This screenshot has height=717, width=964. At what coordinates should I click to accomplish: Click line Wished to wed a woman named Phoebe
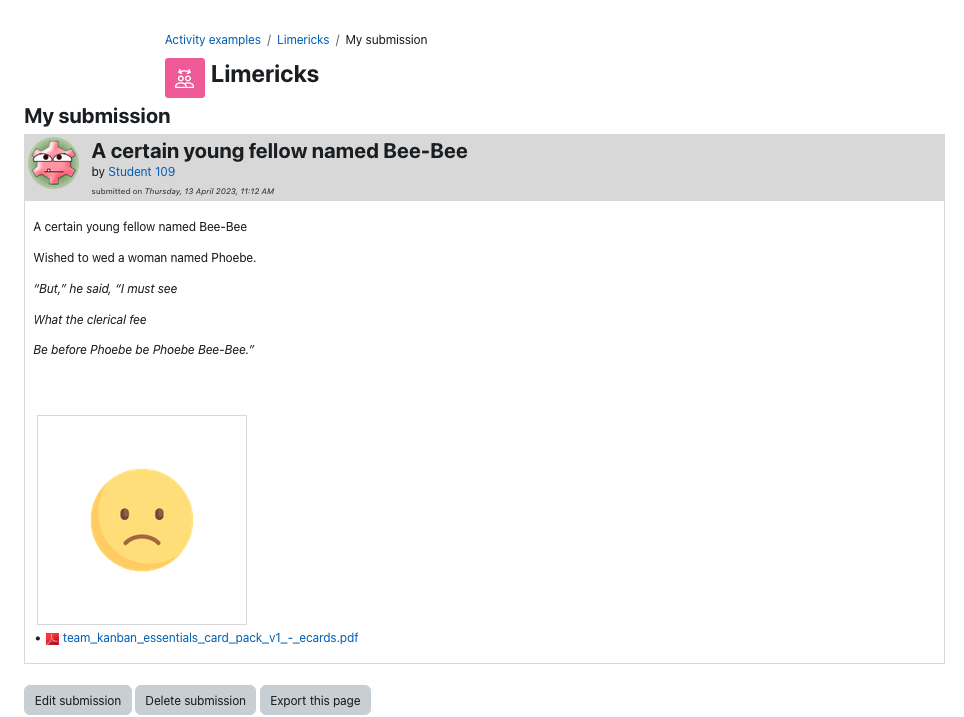(144, 258)
